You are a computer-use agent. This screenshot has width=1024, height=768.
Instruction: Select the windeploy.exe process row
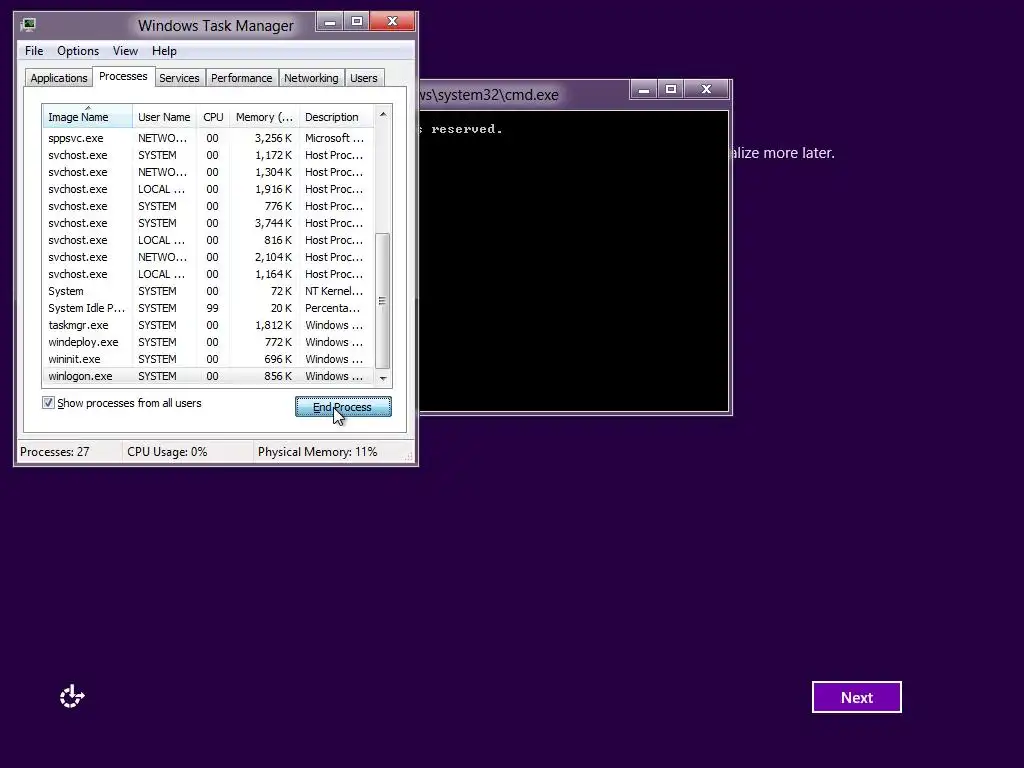point(208,342)
